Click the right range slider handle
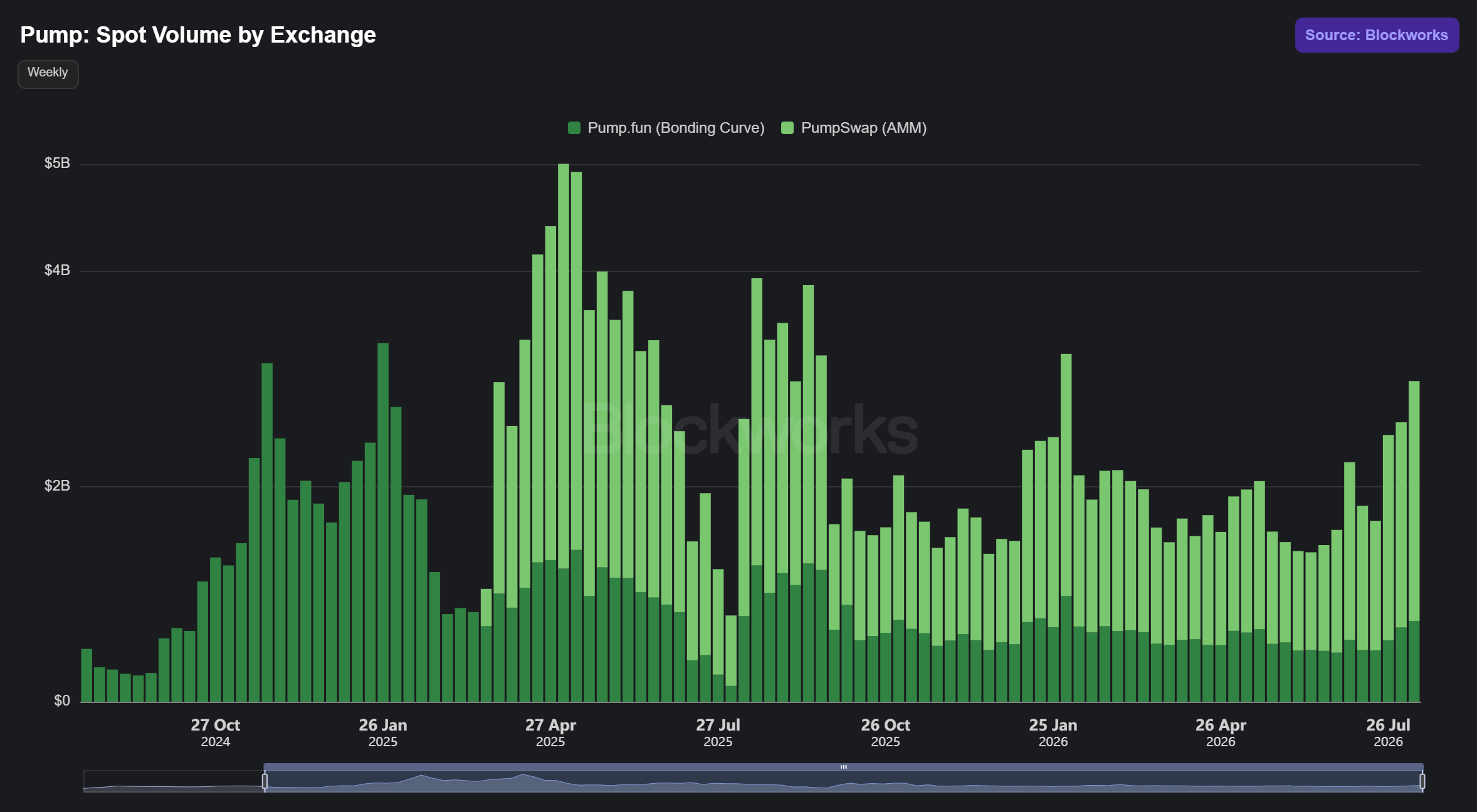Screen dimensions: 1477x812 tap(1422, 781)
